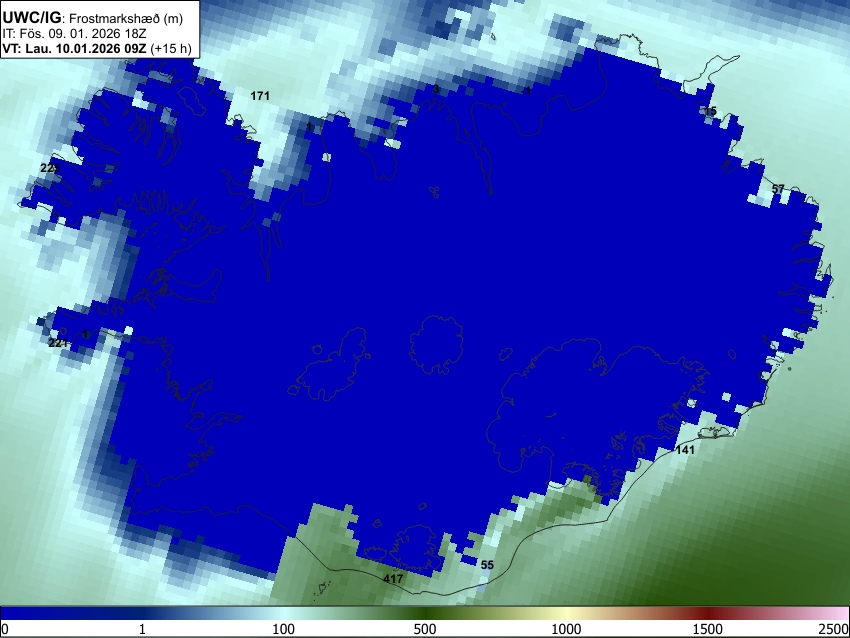
Task: Click the color scale label 100
Action: 284,629
